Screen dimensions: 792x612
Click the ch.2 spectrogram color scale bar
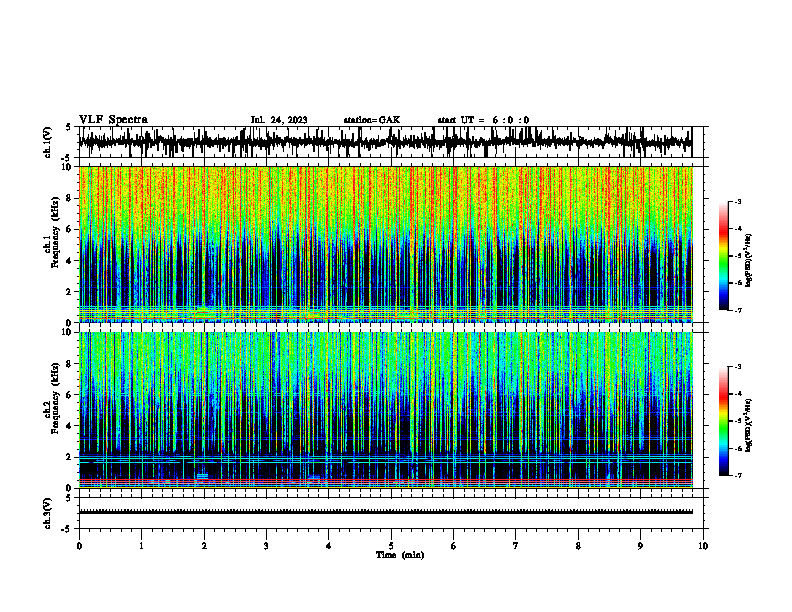(723, 421)
